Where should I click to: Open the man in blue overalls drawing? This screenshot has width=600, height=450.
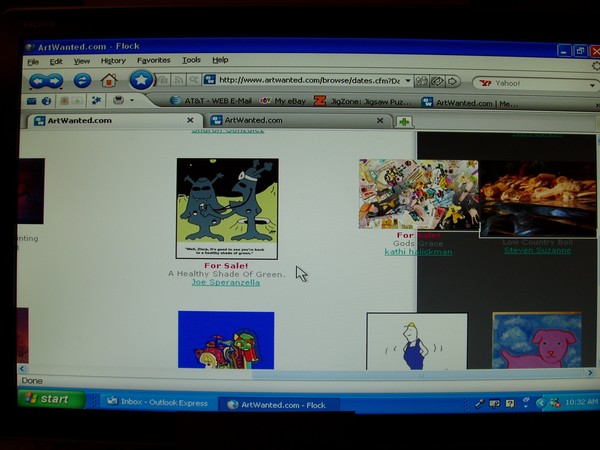click(x=417, y=341)
